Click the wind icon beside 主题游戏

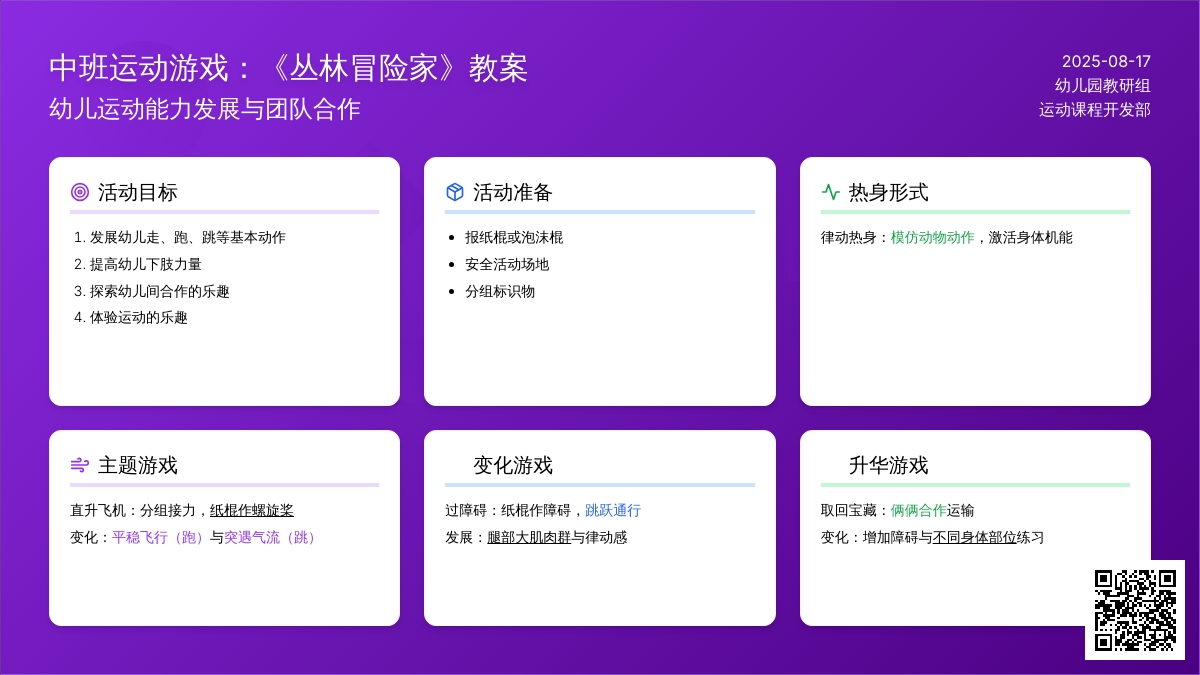click(80, 465)
